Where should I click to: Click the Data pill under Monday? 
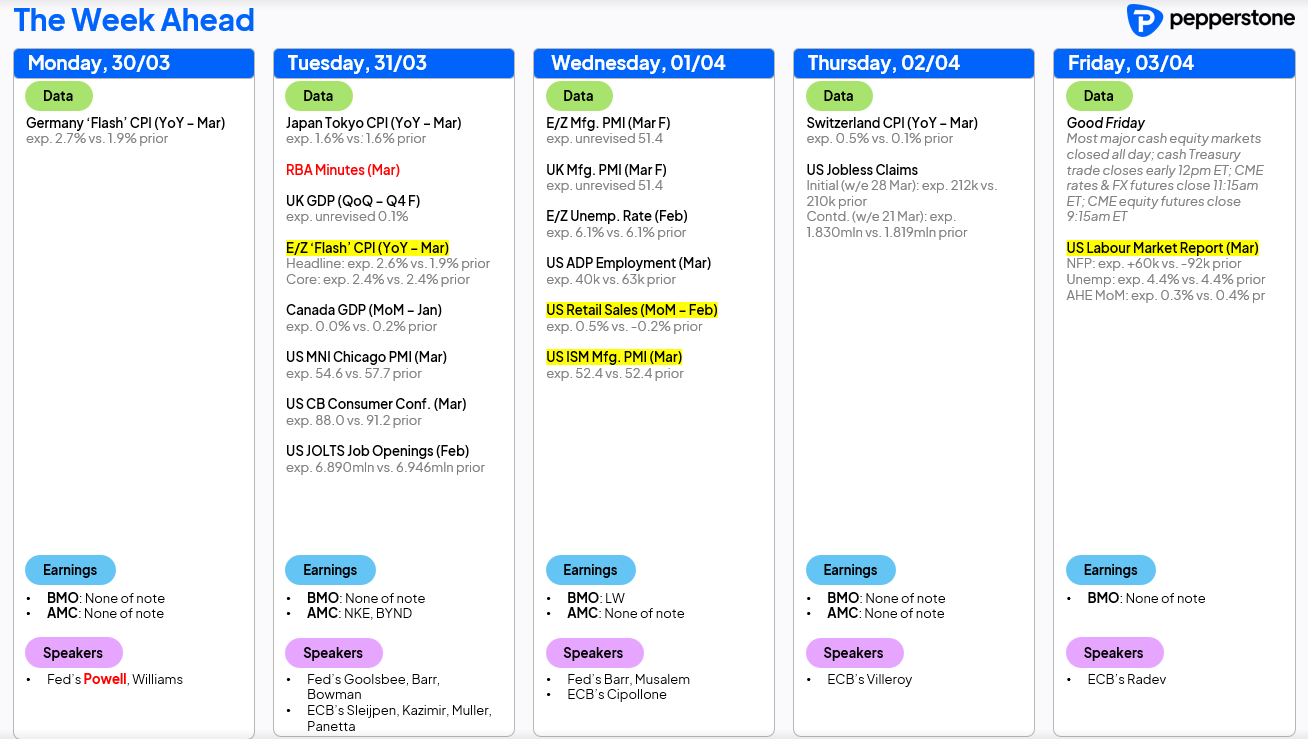tap(58, 96)
